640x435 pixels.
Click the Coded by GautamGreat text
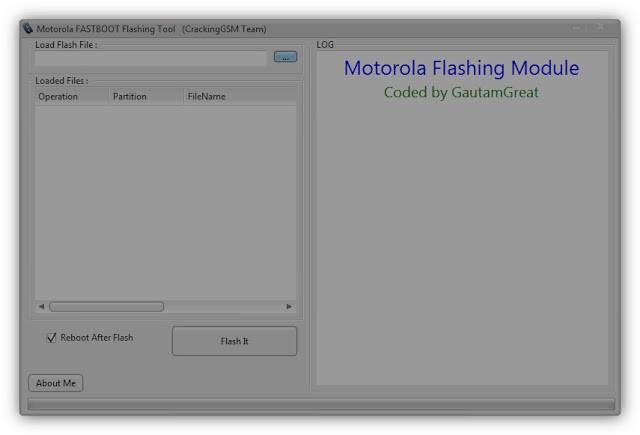[x=461, y=93]
